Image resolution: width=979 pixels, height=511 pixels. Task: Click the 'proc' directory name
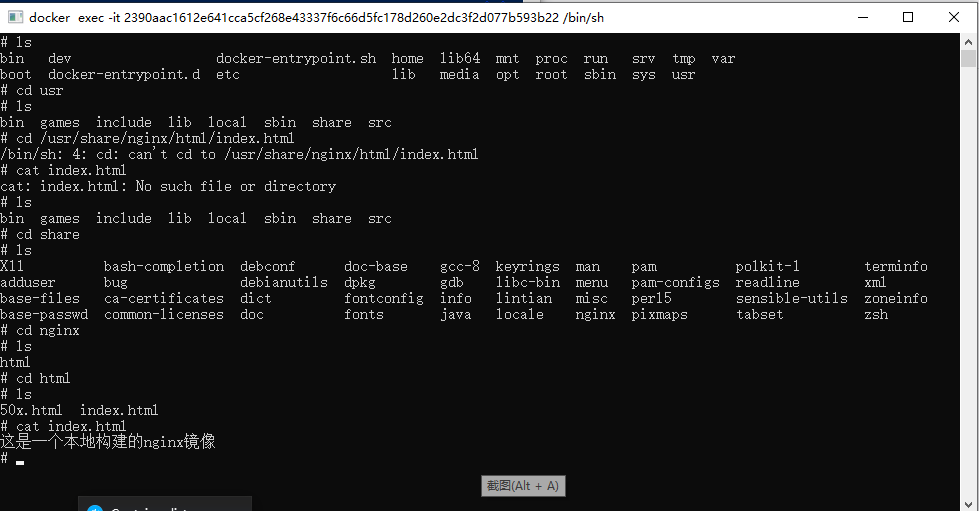pyautogui.click(x=551, y=59)
